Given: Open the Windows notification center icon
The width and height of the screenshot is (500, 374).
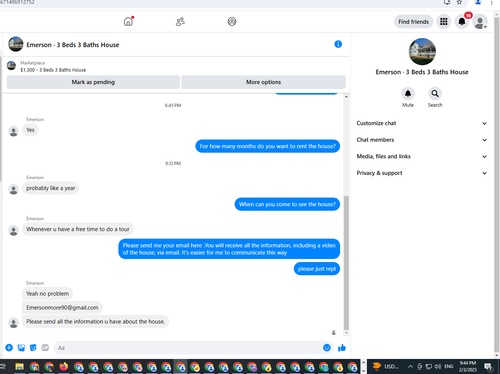Looking at the screenshot, I should coord(488,367).
